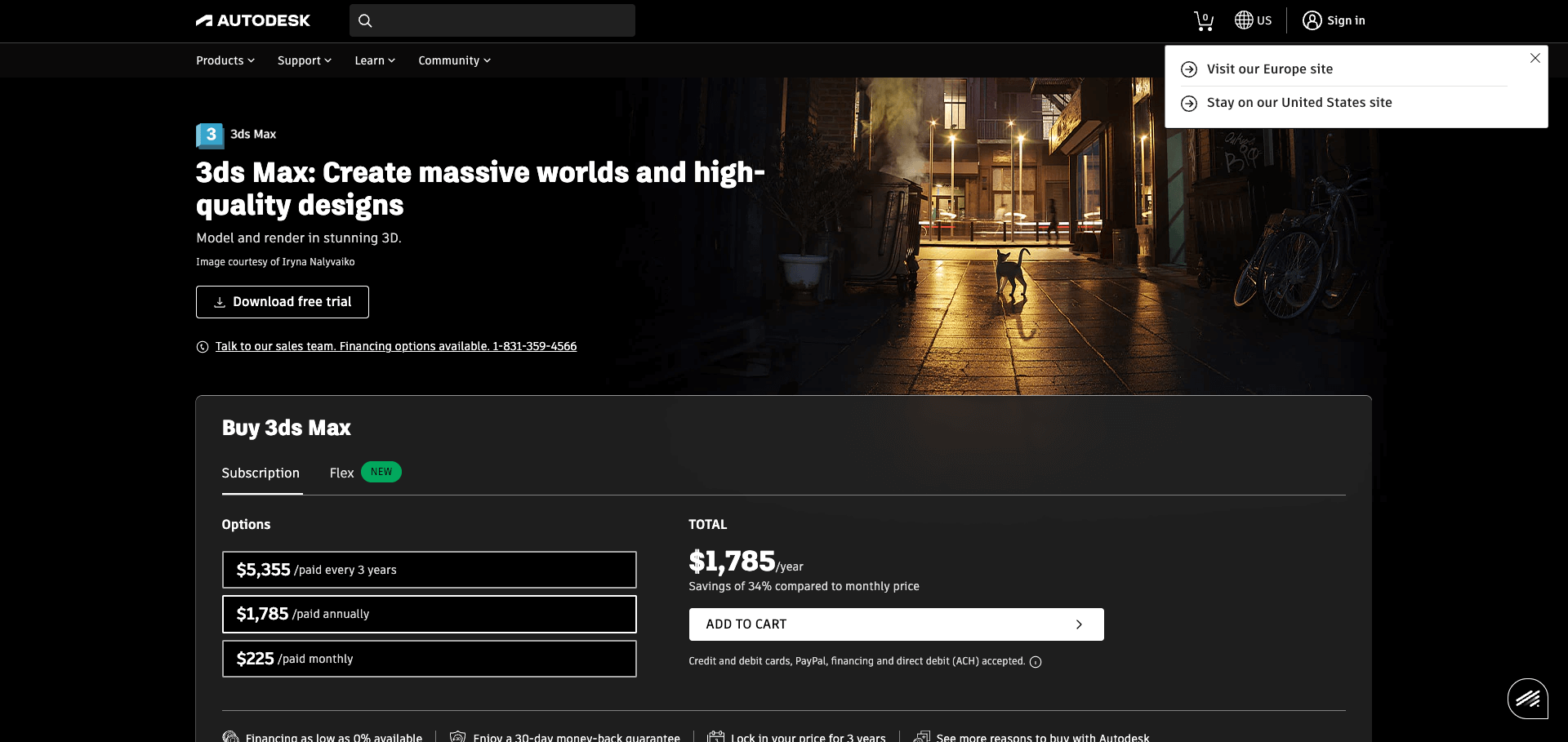The image size is (1568, 742).
Task: Focus the top search input field
Action: pos(492,20)
